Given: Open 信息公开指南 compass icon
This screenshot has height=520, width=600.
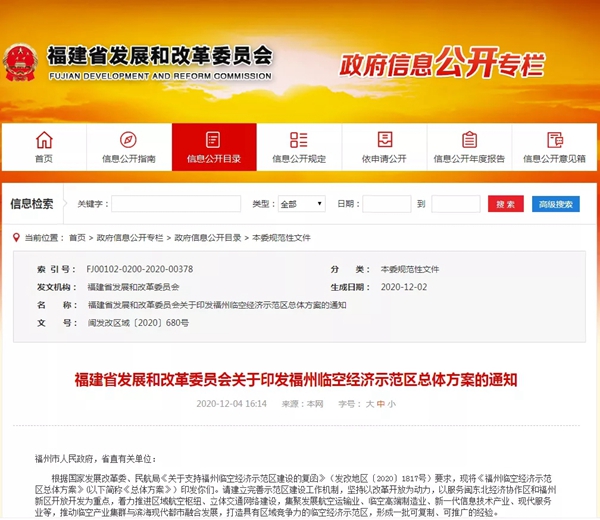Looking at the screenshot, I should tap(128, 140).
